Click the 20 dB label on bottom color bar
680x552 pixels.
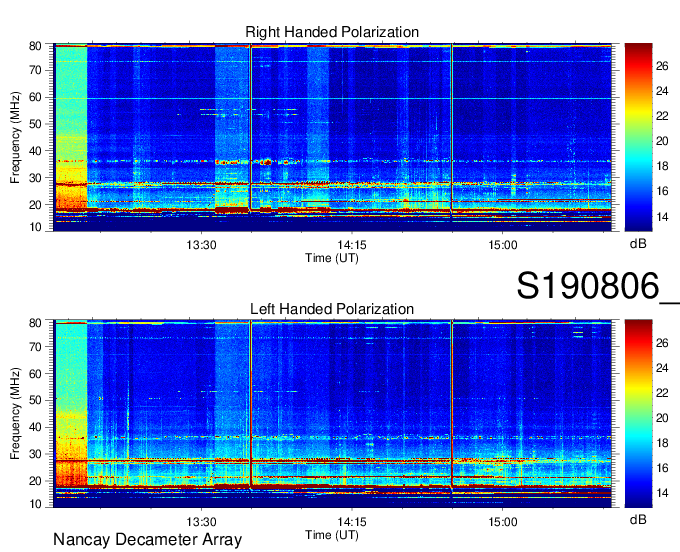coord(662,418)
